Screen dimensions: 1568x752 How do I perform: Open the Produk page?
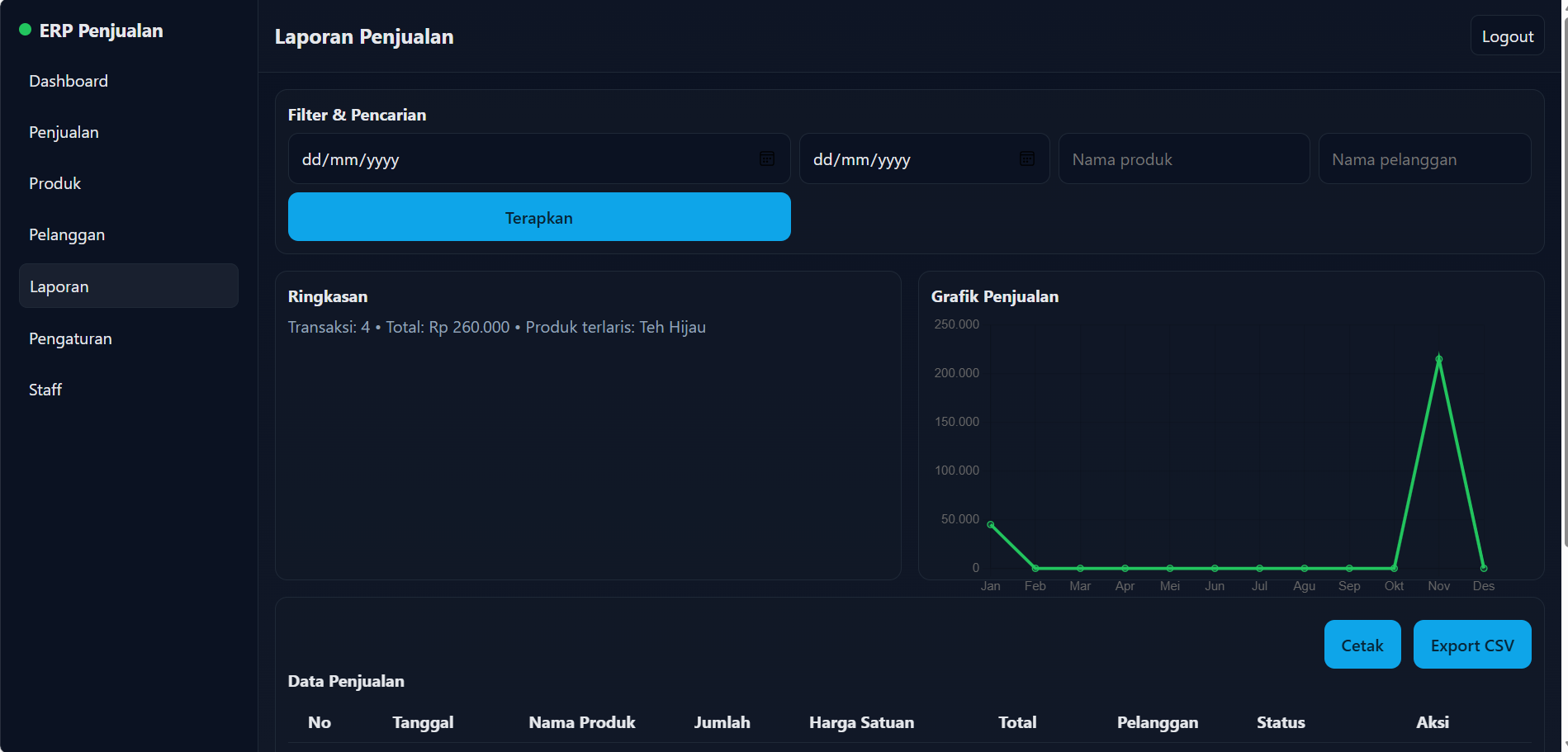[x=54, y=183]
